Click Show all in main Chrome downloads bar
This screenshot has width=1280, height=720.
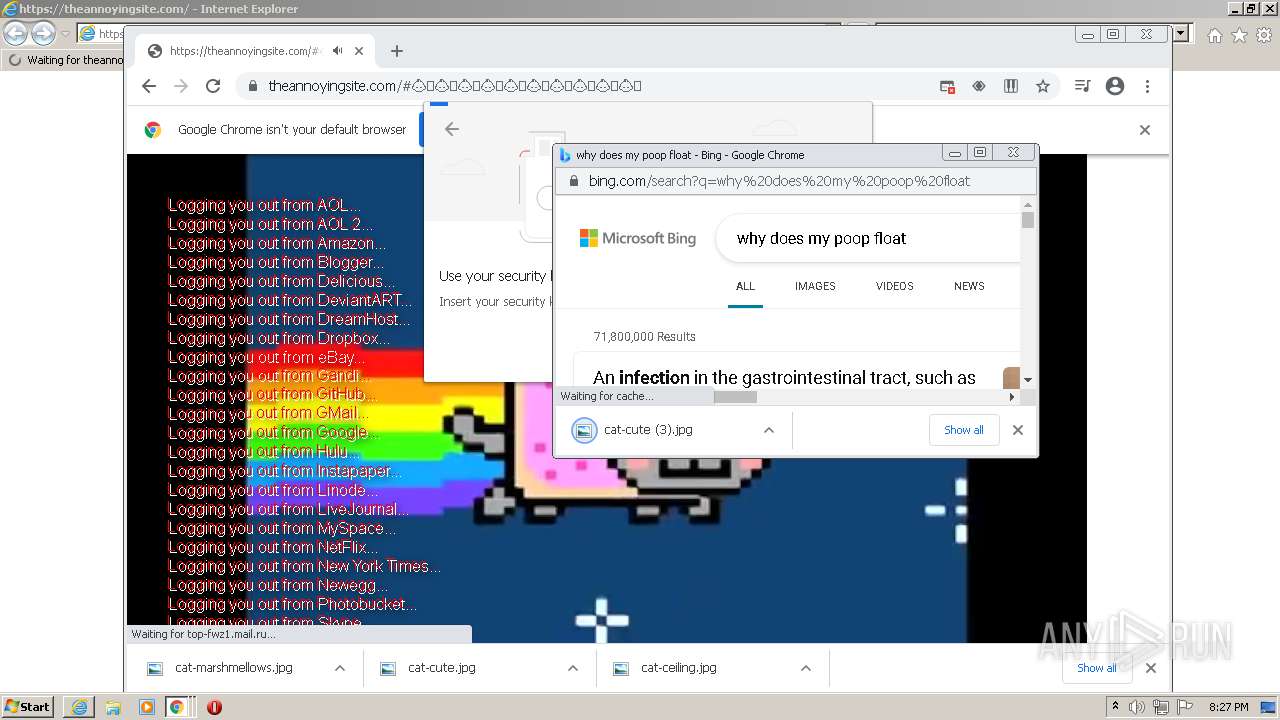point(1096,668)
